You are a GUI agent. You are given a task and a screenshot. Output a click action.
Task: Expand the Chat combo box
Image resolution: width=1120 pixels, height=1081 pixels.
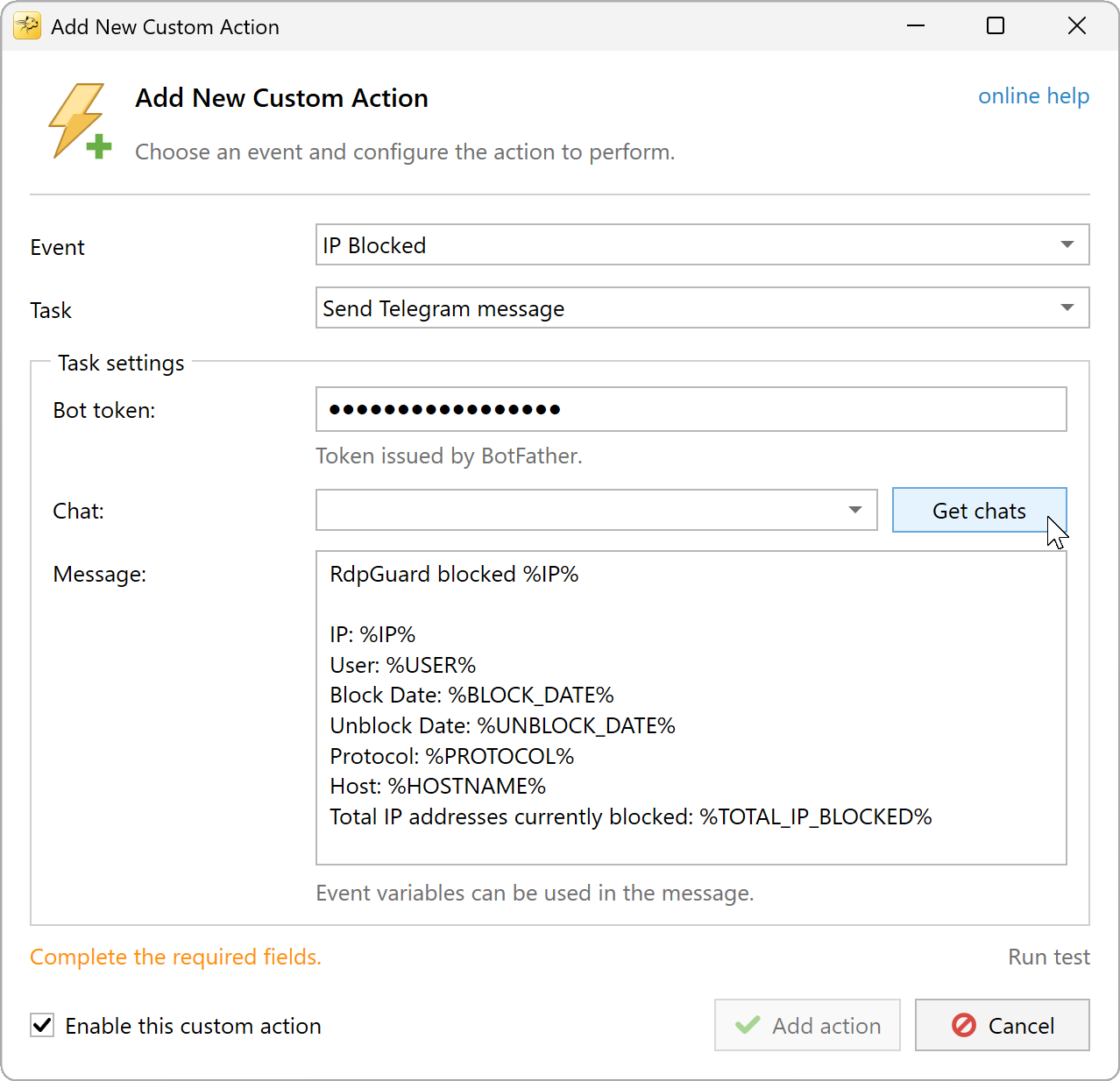tap(596, 510)
